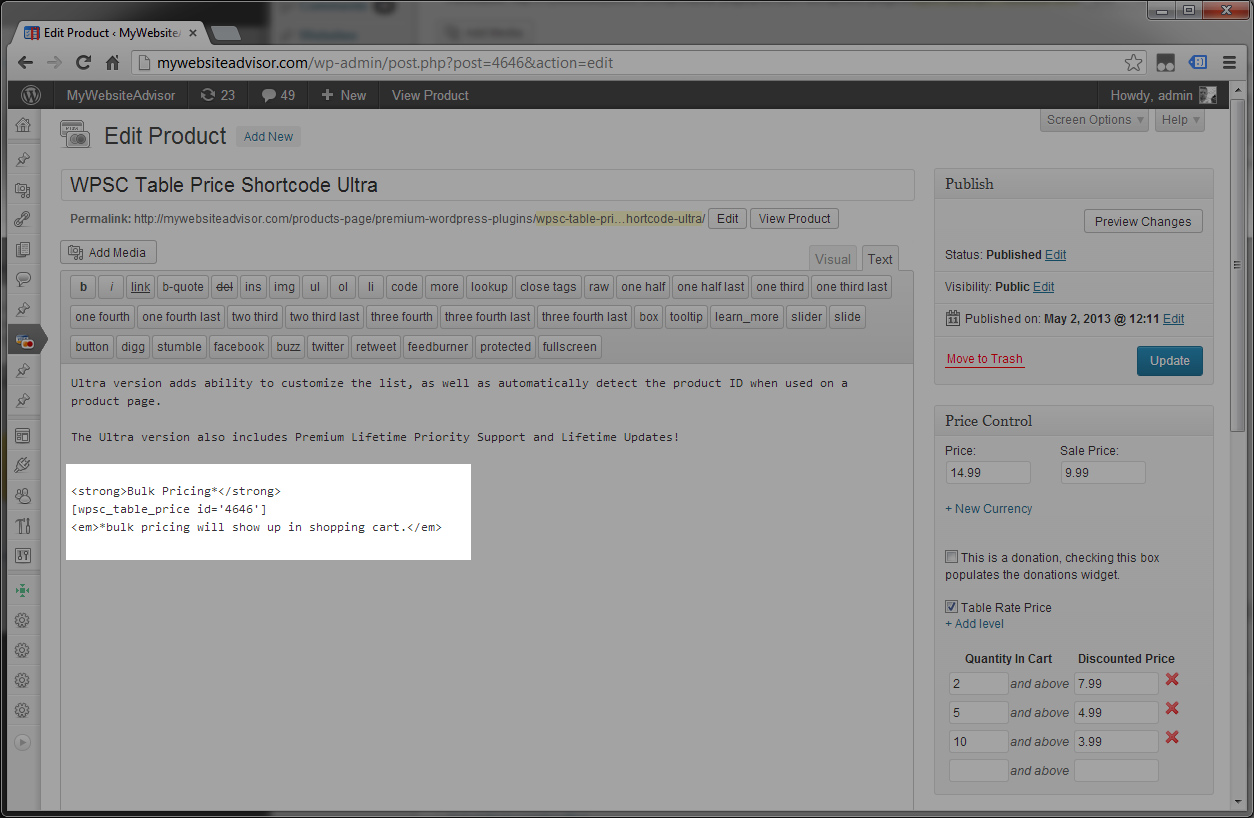This screenshot has width=1254, height=818.
Task: Click the close tags quicktag button
Action: click(x=548, y=287)
